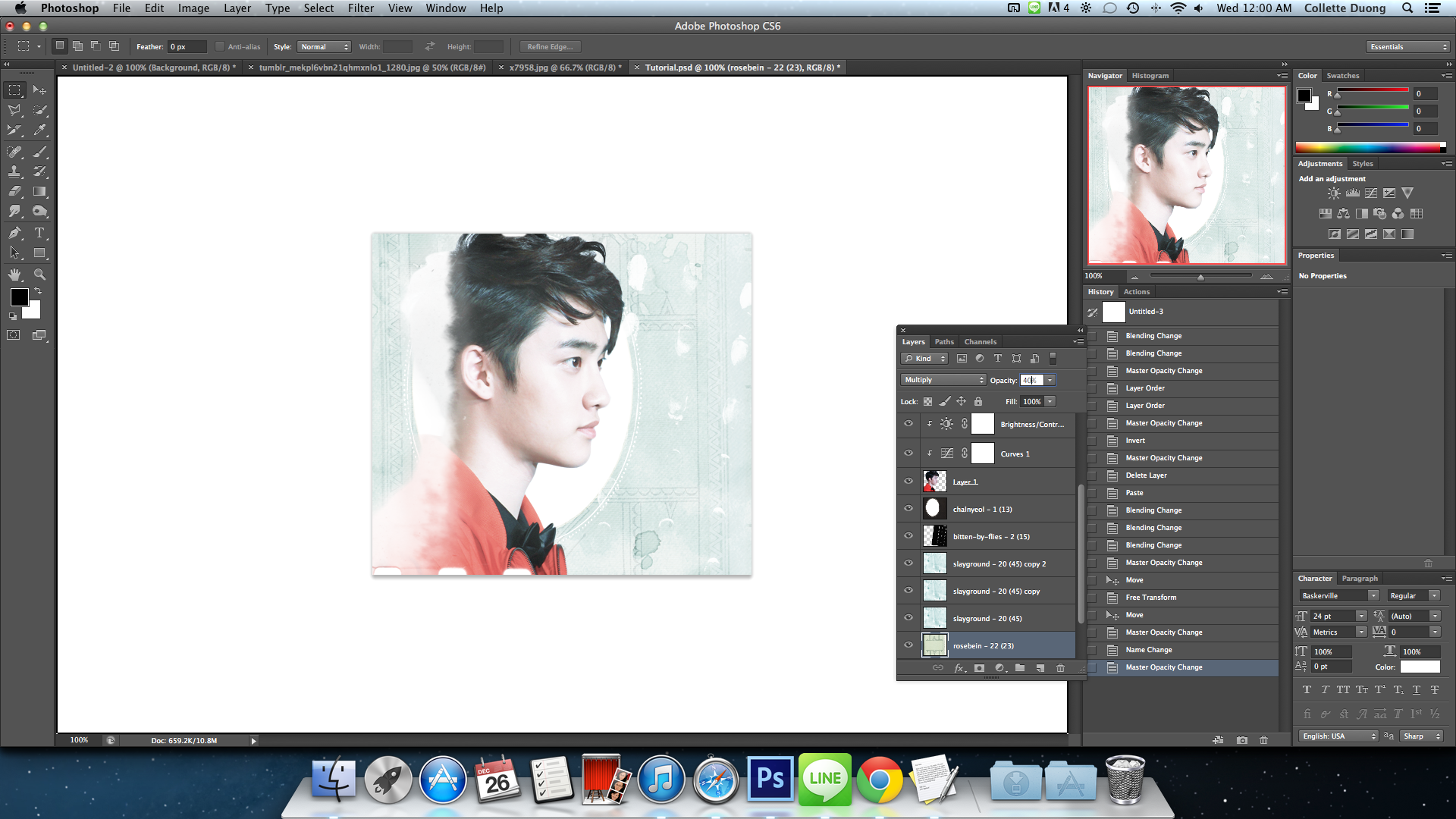Switch to the Channels tab
Viewport: 1456px width, 819px height.
(980, 342)
